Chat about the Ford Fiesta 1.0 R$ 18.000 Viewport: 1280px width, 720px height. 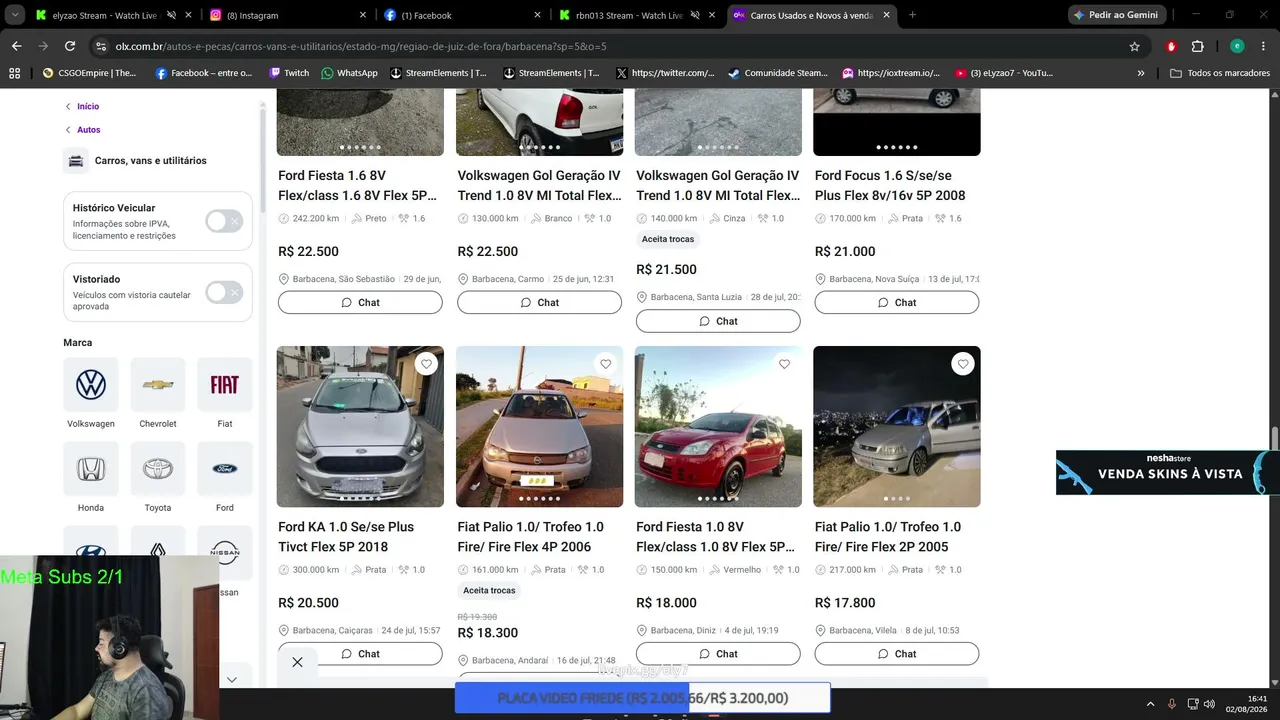pyautogui.click(x=718, y=654)
